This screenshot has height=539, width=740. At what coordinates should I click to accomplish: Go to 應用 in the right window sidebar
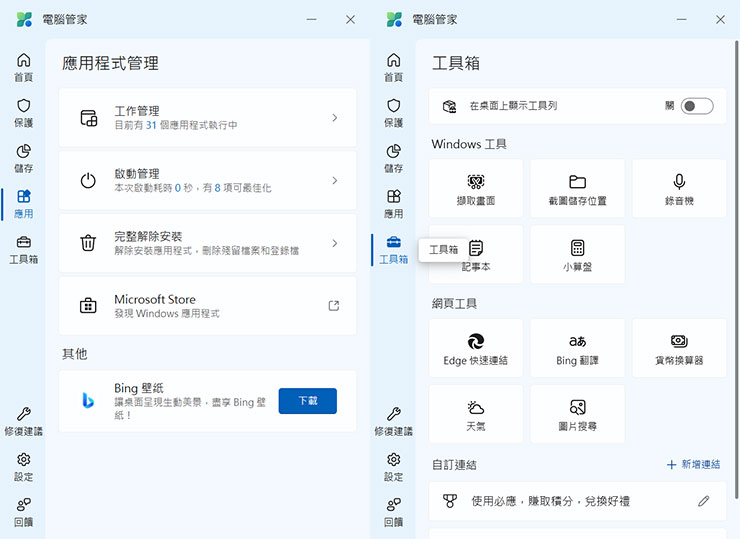click(x=394, y=204)
